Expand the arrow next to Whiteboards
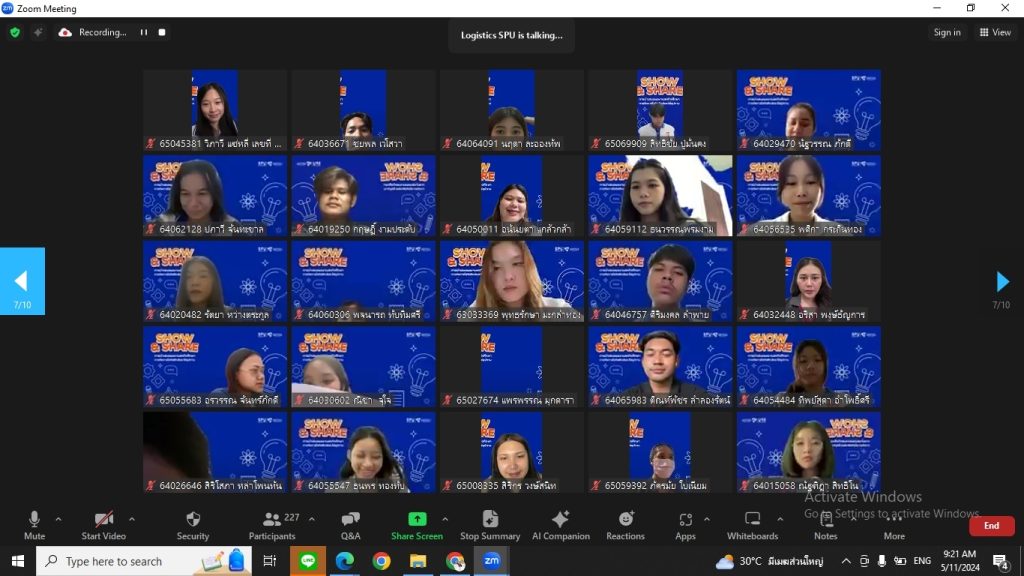This screenshot has width=1024, height=576. tap(780, 519)
